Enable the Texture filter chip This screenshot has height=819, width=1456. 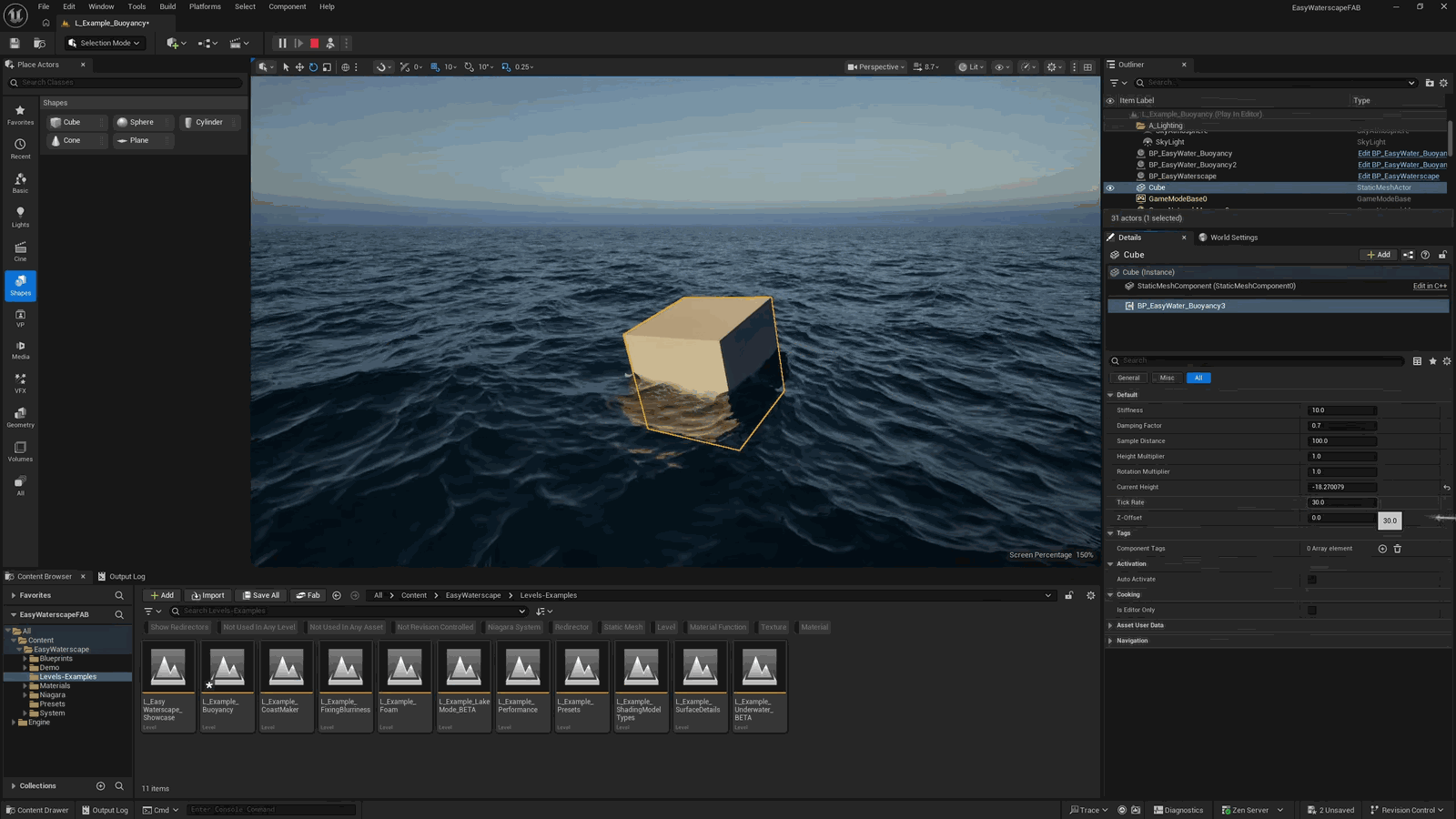[x=773, y=627]
